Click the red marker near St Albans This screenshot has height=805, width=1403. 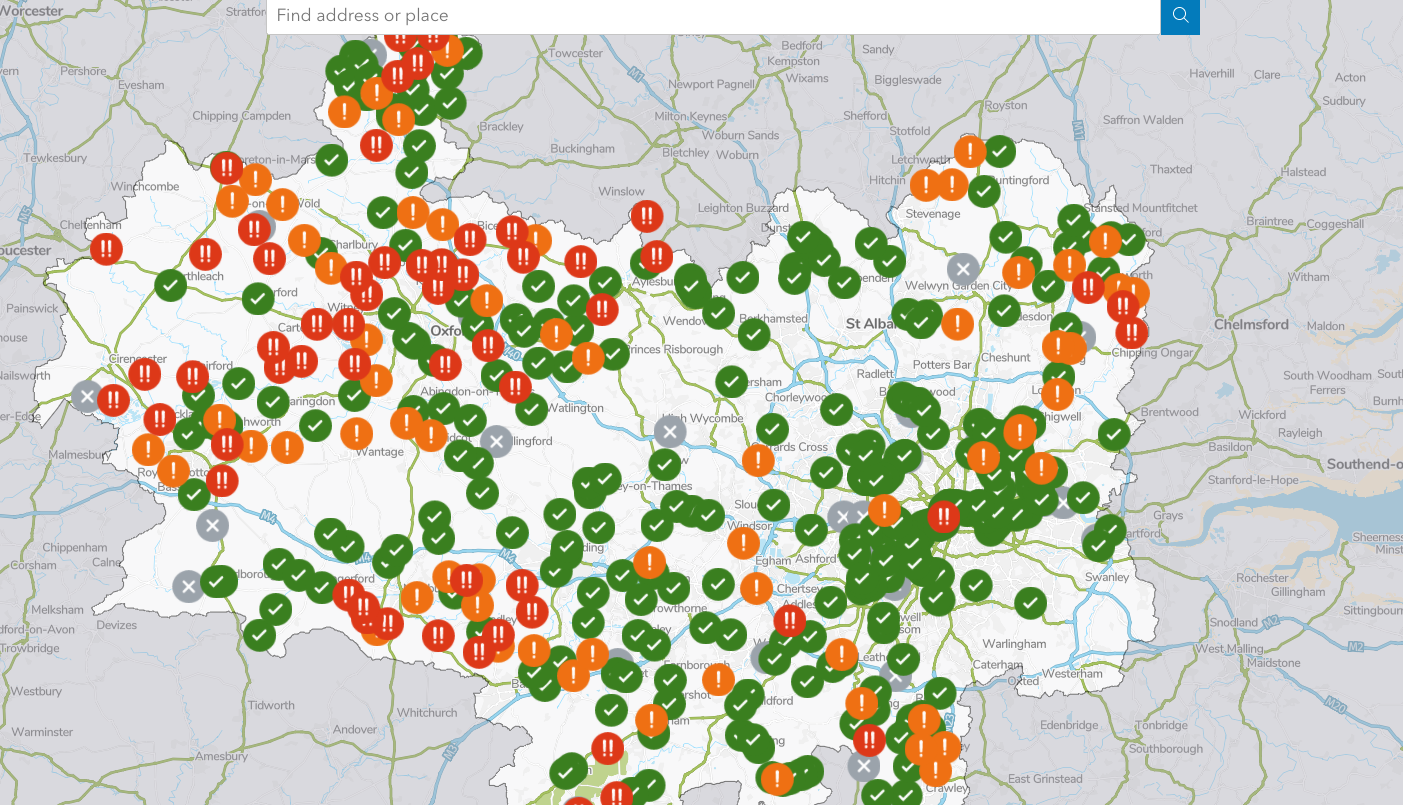click(x=944, y=515)
